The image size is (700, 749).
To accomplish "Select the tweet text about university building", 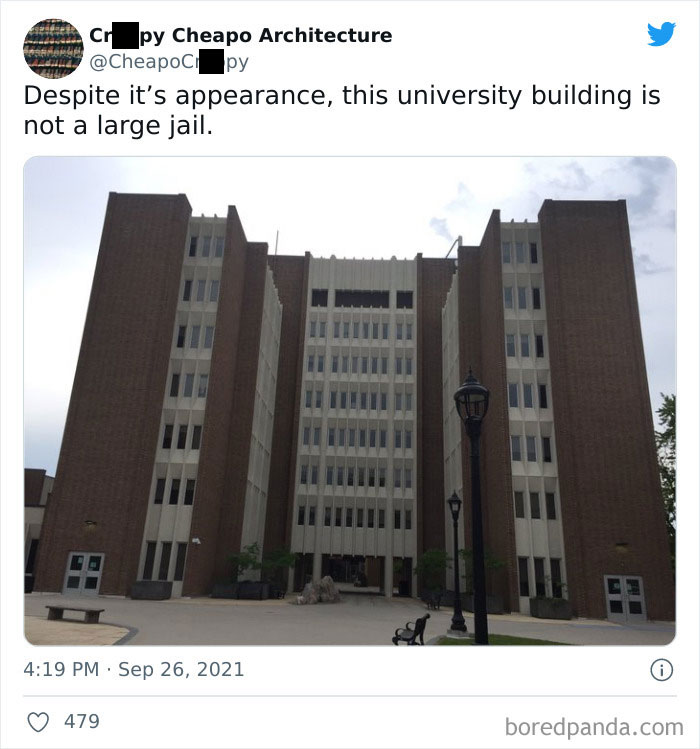I will [x=342, y=110].
